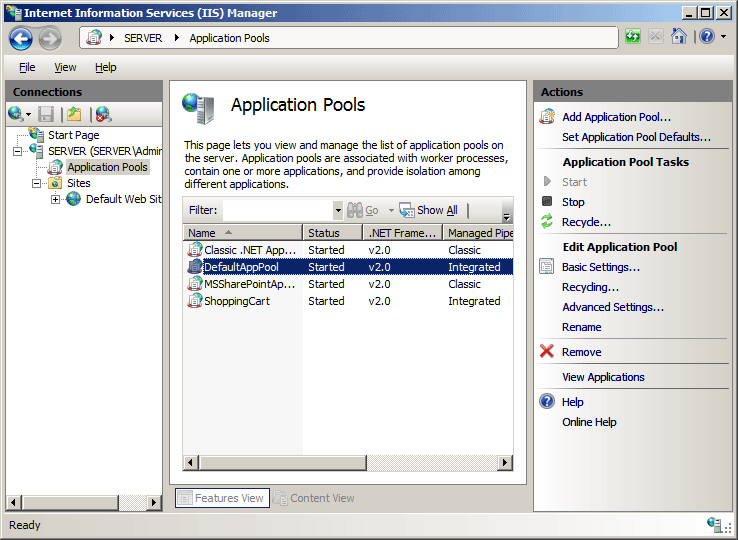Open the Filter dropdown arrow
The width and height of the screenshot is (738, 540).
click(x=337, y=211)
